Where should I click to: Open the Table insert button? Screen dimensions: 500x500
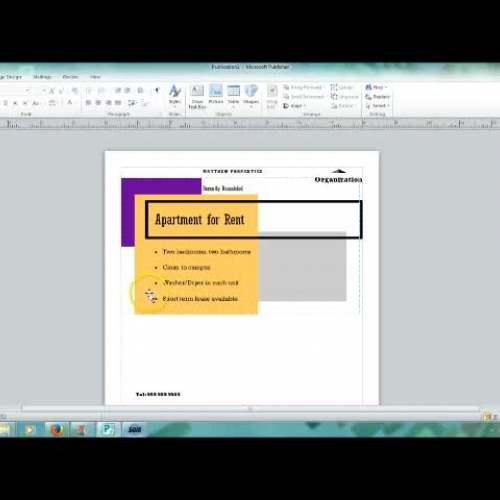(x=233, y=96)
